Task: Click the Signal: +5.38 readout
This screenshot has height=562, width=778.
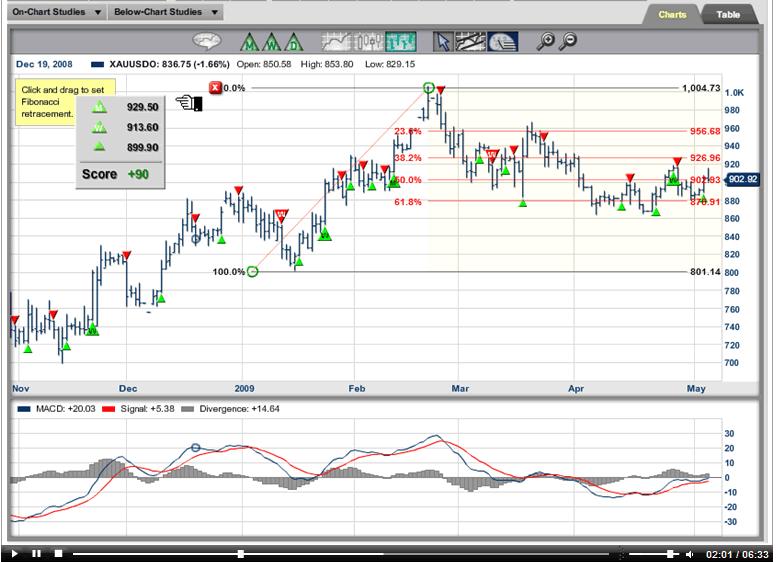Action: (x=147, y=409)
